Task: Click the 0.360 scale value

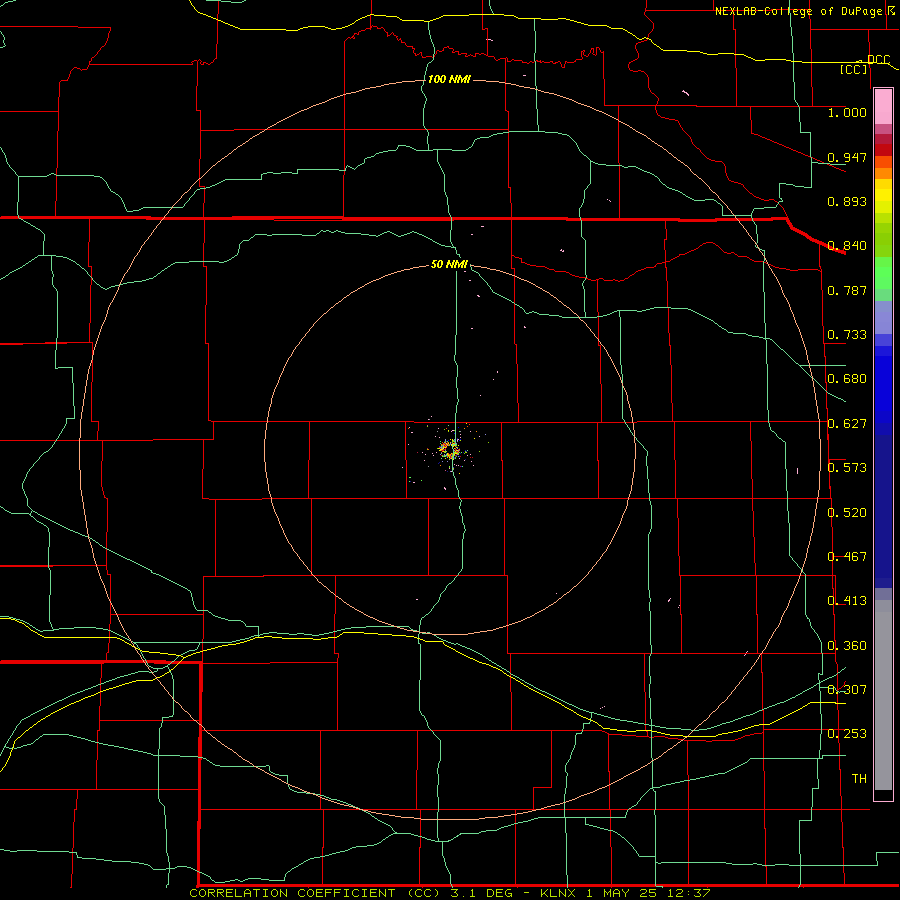Action: tap(847, 646)
